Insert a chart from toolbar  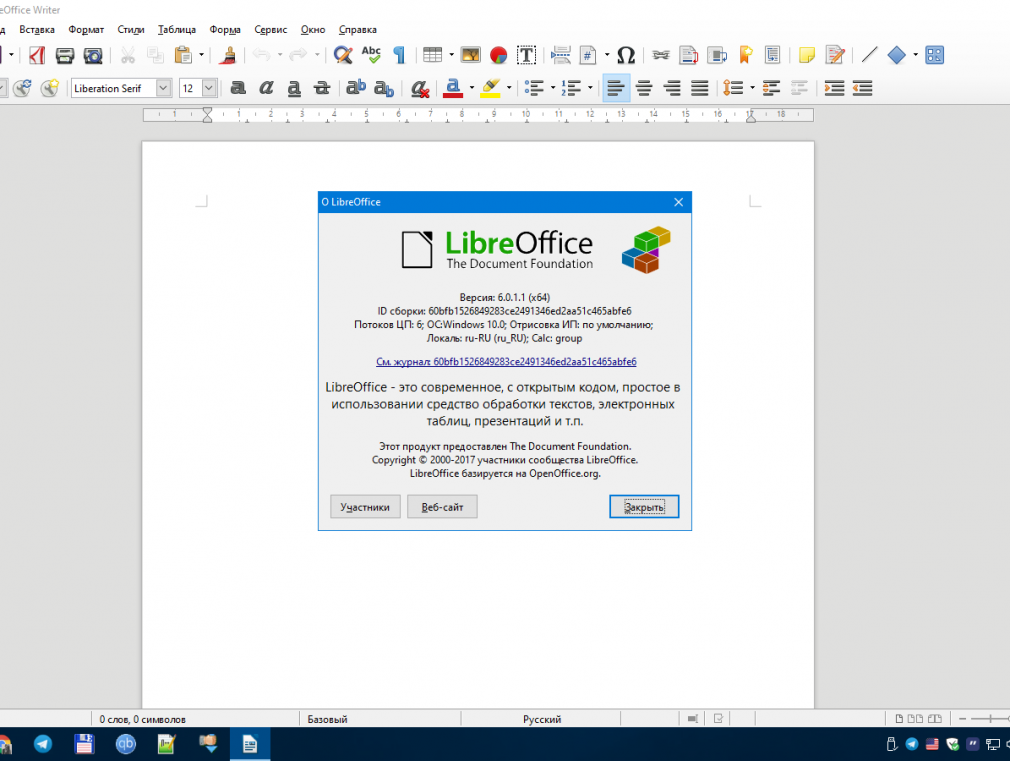click(x=498, y=55)
